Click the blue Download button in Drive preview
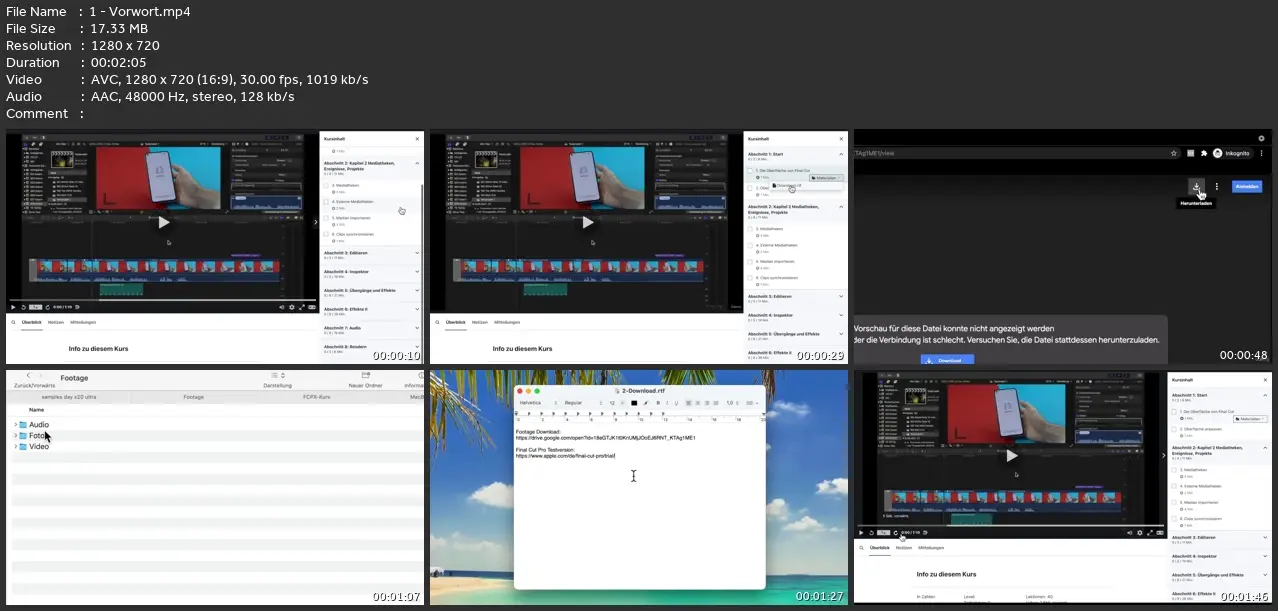 pos(946,360)
